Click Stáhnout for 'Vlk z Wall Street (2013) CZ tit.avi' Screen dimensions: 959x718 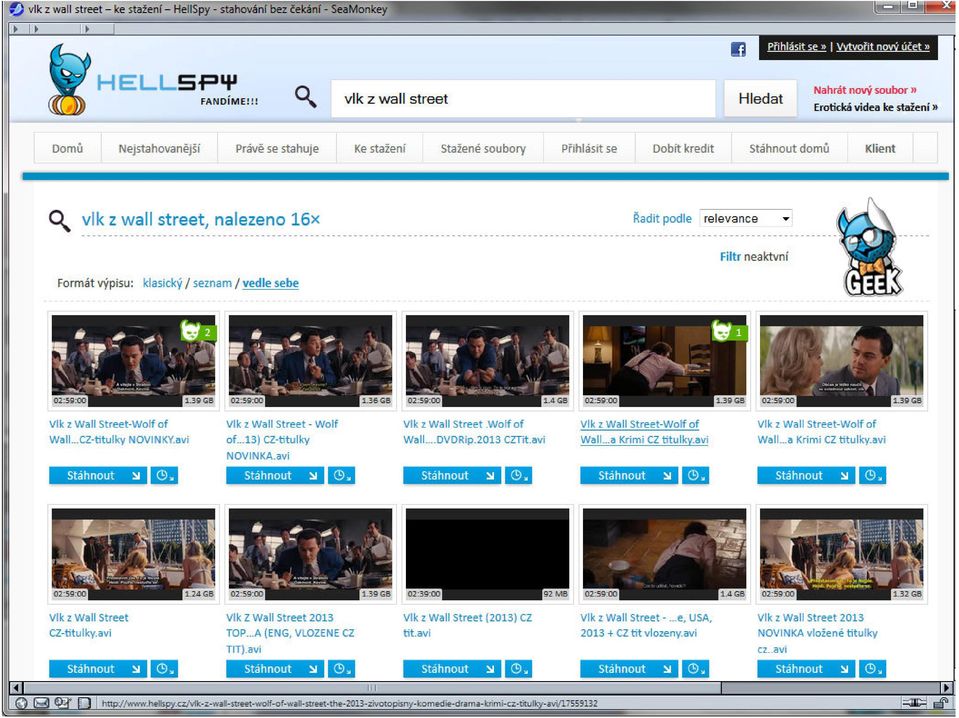click(452, 668)
